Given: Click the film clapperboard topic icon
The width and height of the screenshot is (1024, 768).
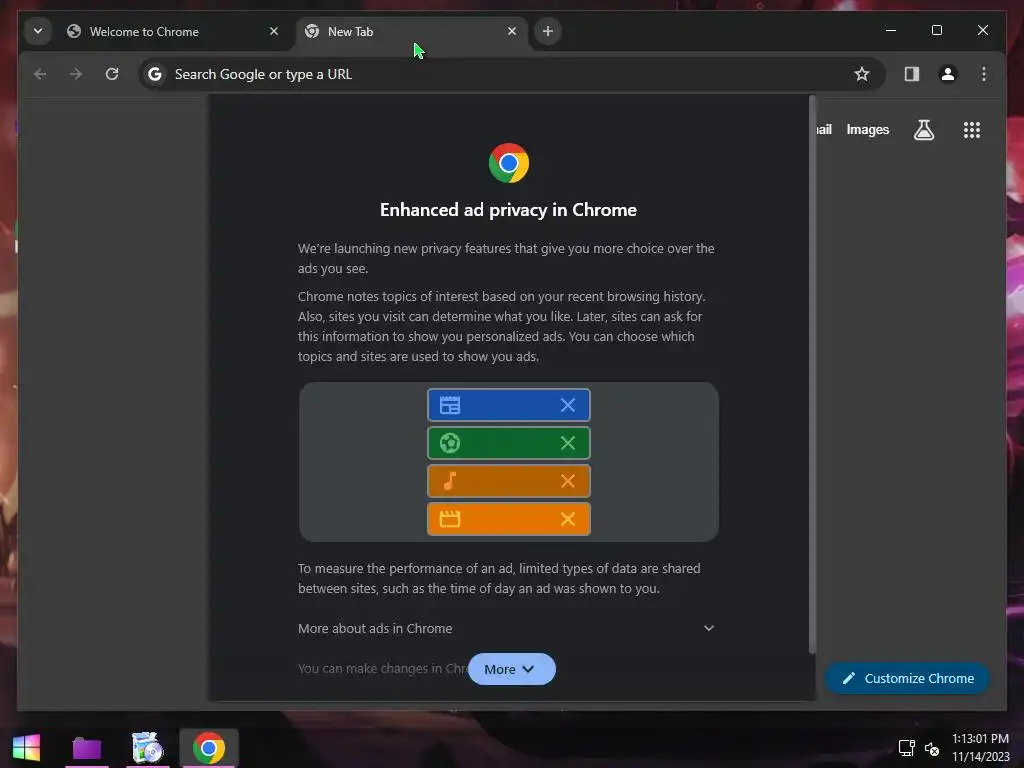Looking at the screenshot, I should (x=450, y=519).
